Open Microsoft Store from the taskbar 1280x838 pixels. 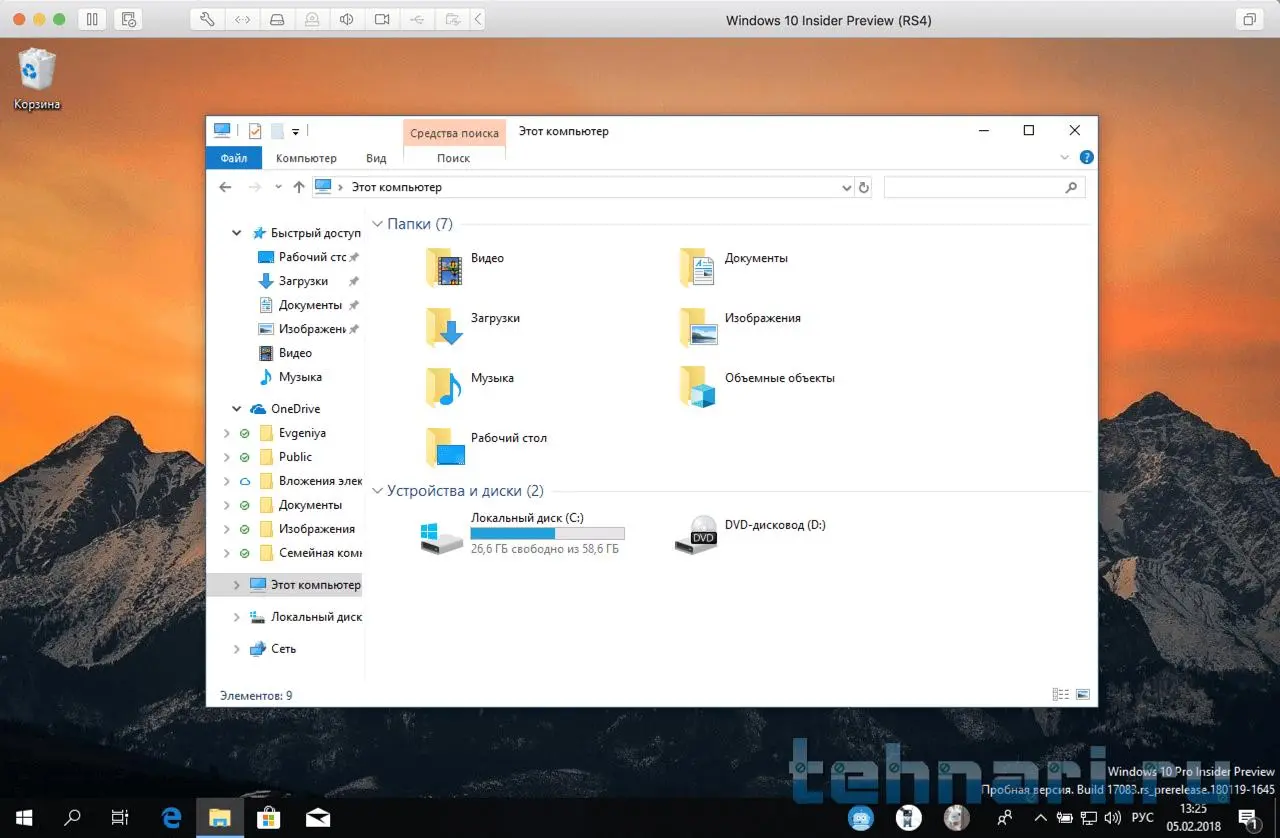coord(269,818)
